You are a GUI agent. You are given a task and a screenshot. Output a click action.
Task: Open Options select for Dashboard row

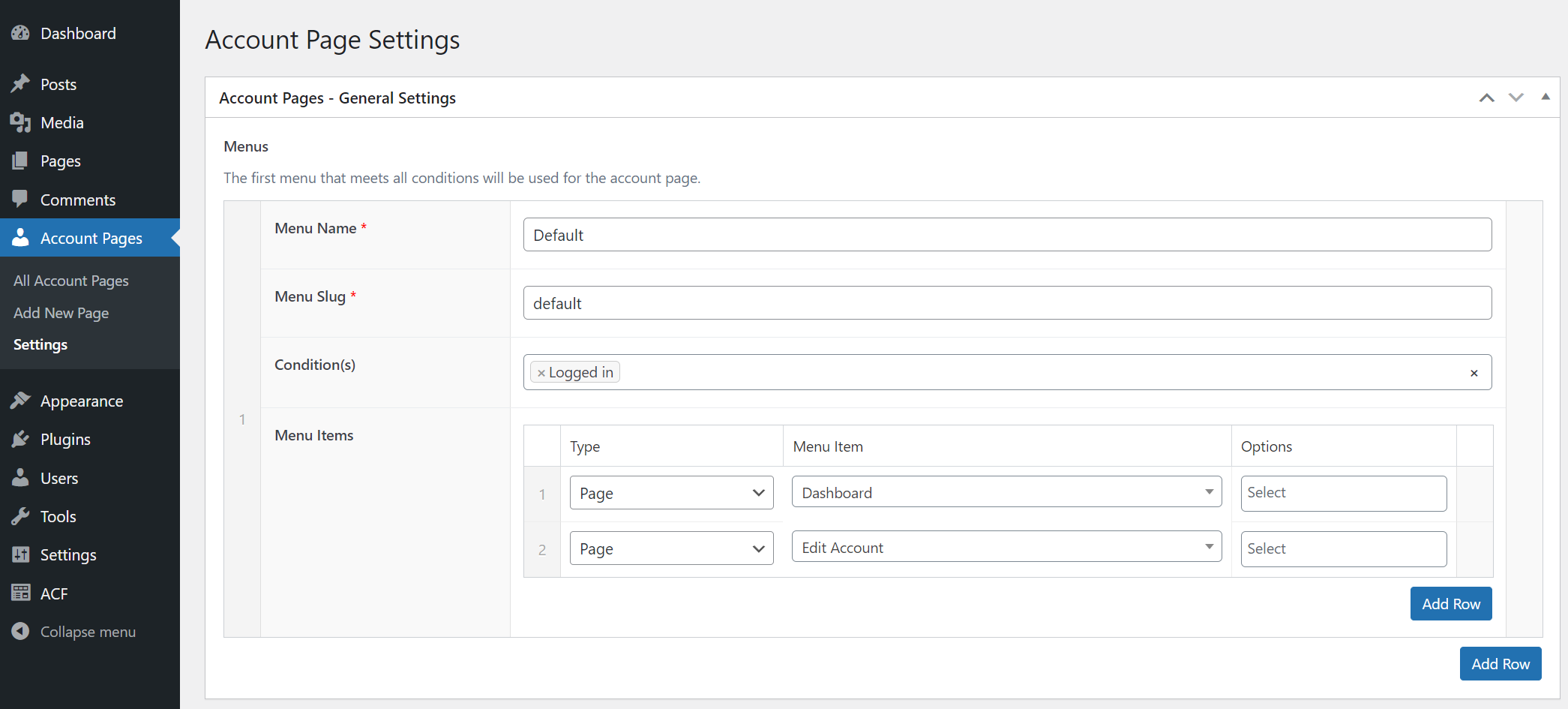[x=1343, y=493]
